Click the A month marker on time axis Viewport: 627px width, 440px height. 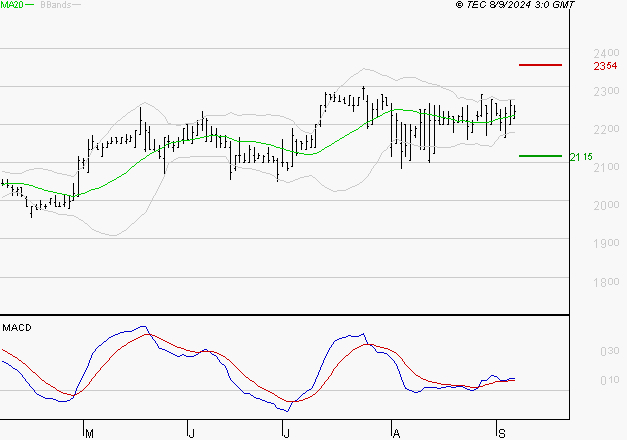(x=396, y=433)
